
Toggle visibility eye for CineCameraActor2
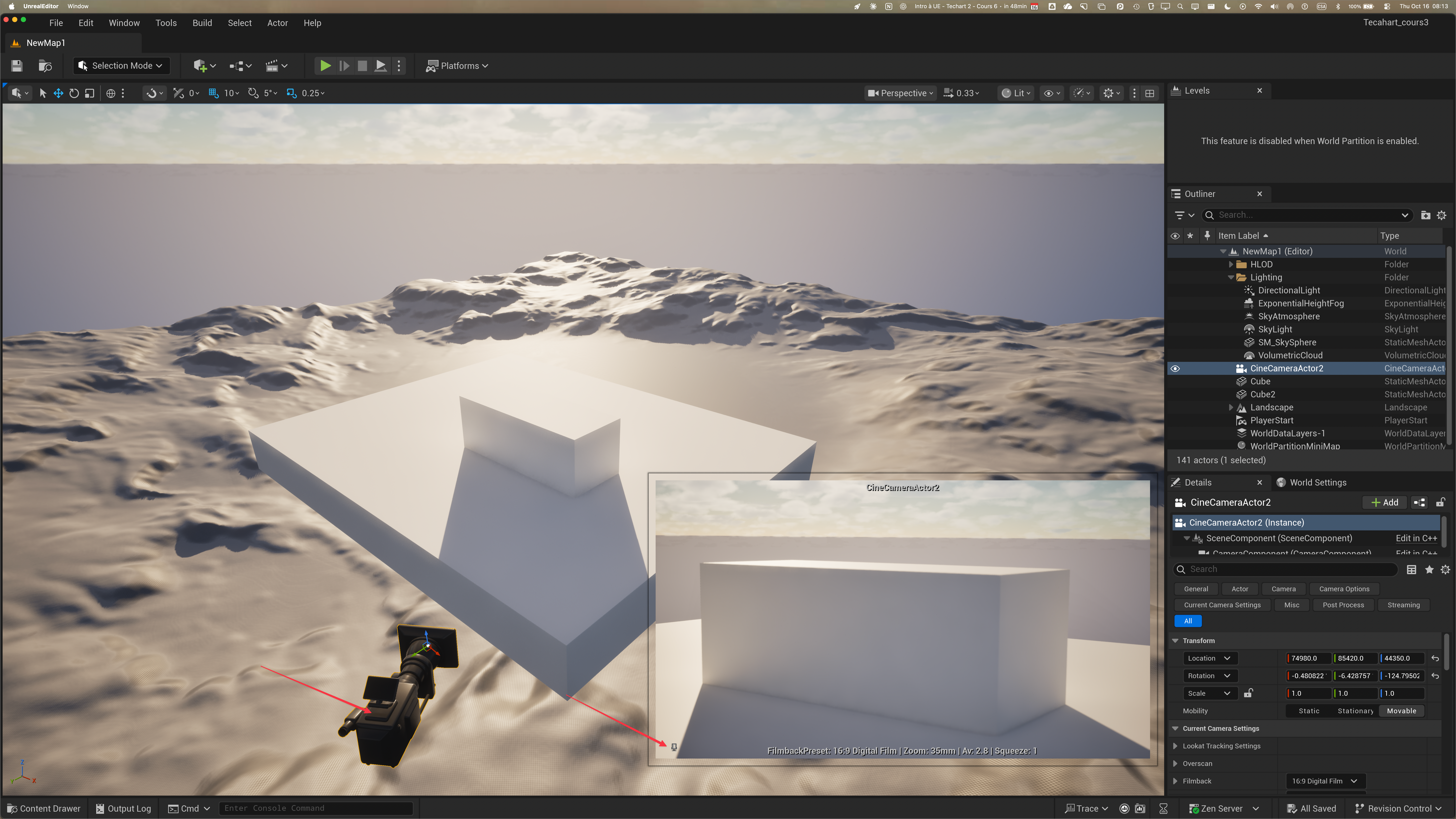[1175, 369]
